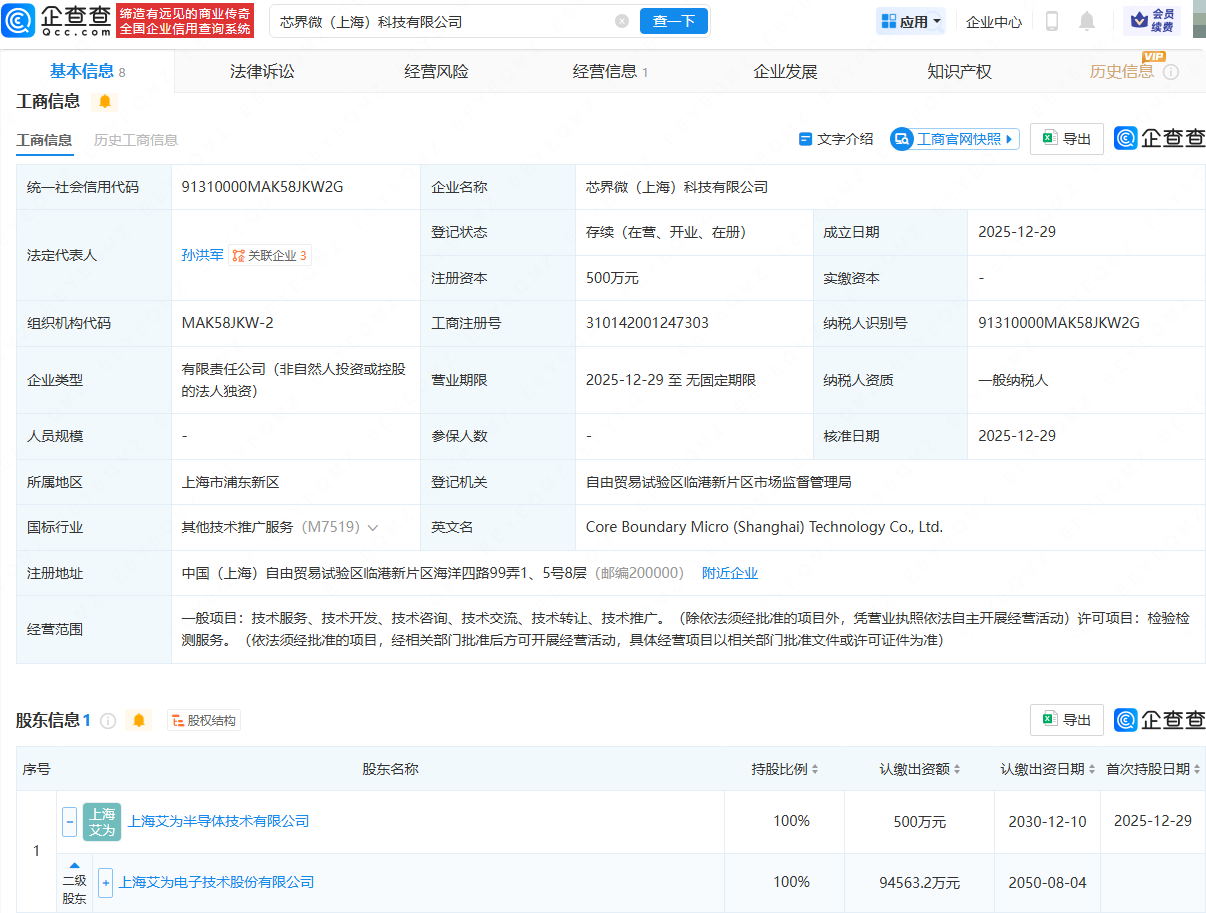Open the 应用 dropdown menu

910,20
